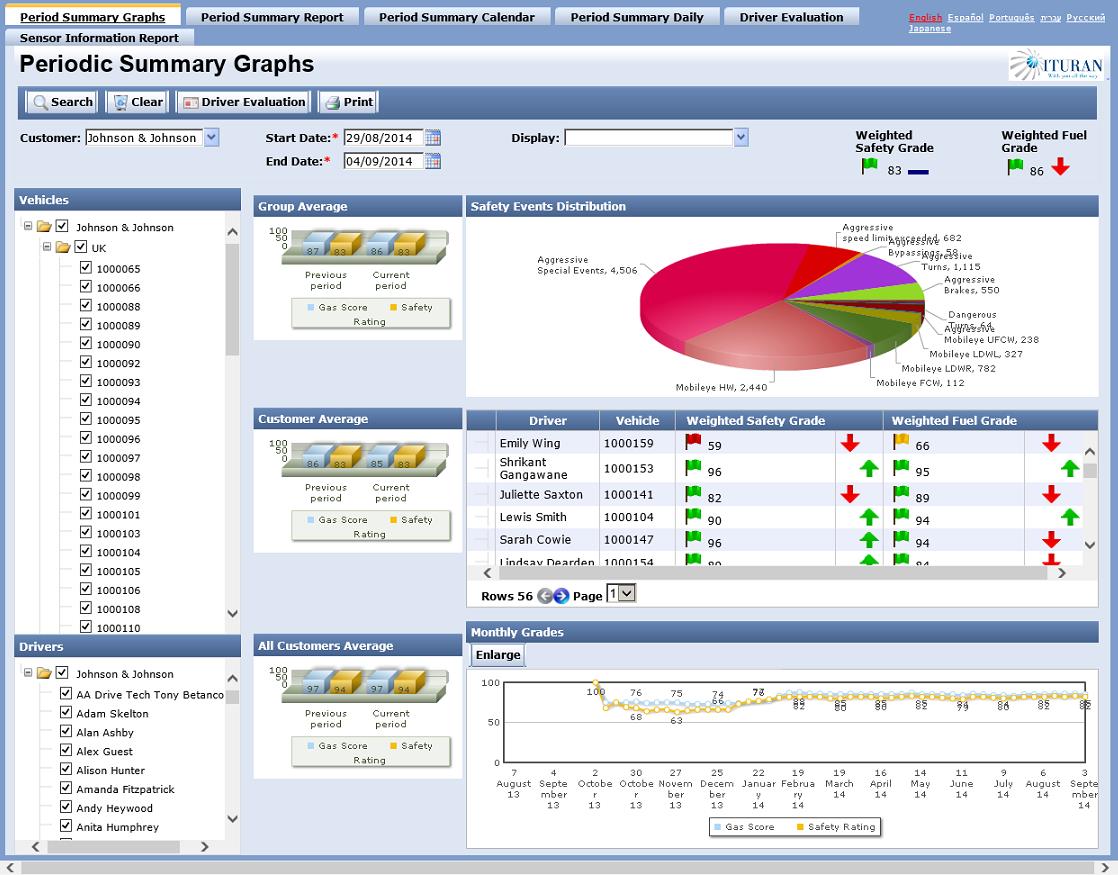Uncheck driver Adam Skelton checkbox
This screenshot has width=1118, height=875.
pyautogui.click(x=66, y=712)
